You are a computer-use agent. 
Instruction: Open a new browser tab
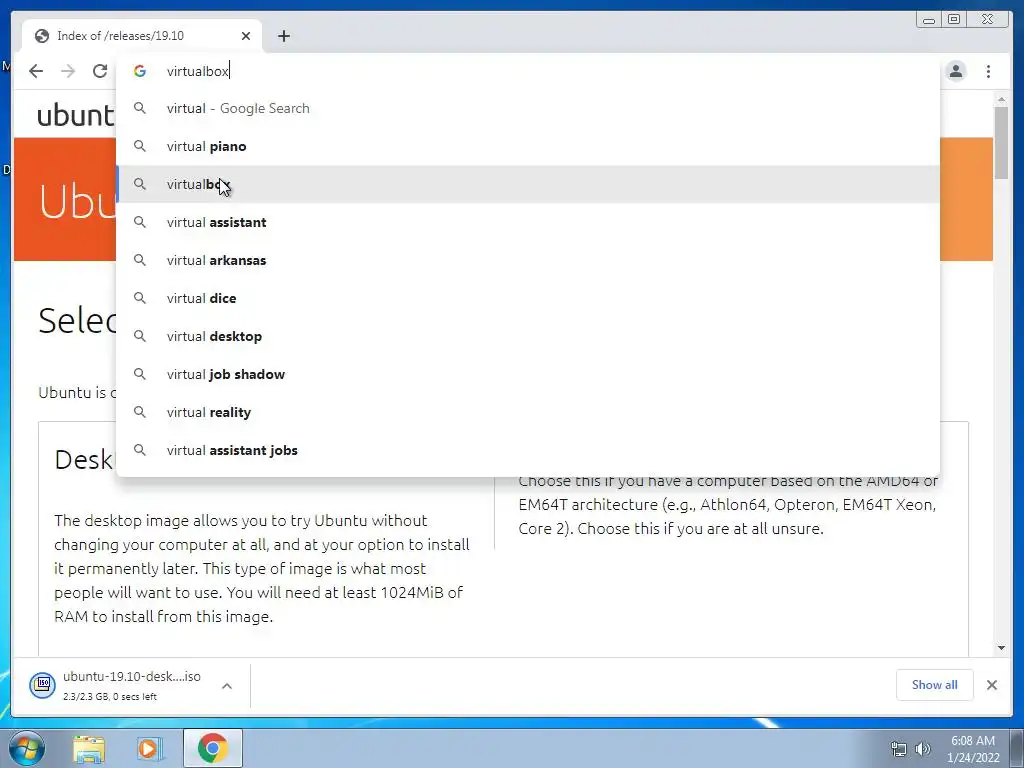(283, 36)
